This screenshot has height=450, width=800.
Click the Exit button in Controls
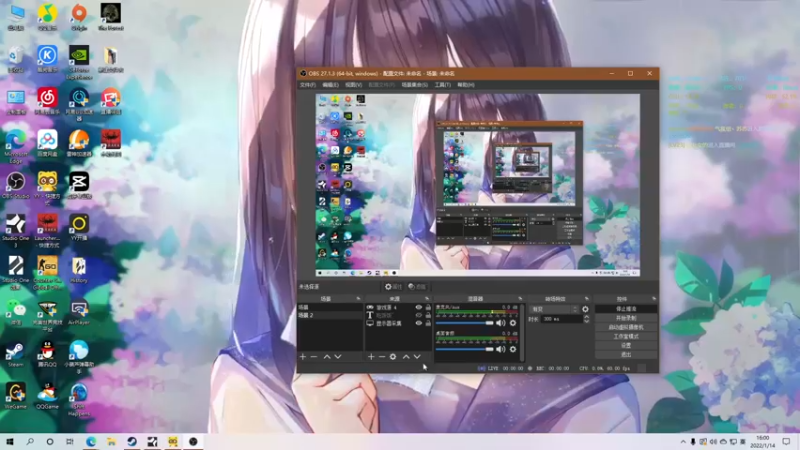point(626,355)
